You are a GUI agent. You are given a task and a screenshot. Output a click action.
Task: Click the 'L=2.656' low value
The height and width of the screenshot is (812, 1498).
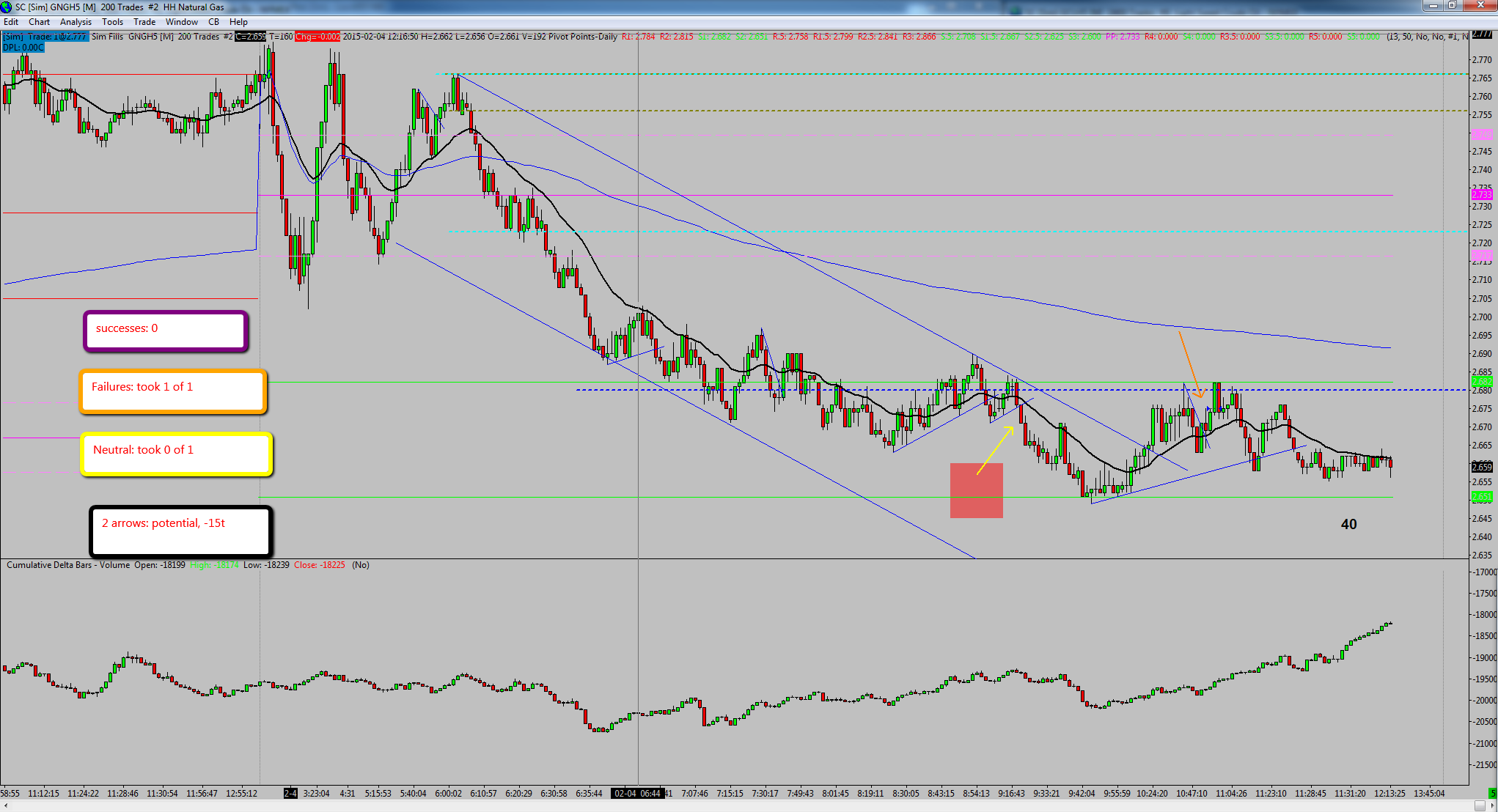[x=469, y=37]
